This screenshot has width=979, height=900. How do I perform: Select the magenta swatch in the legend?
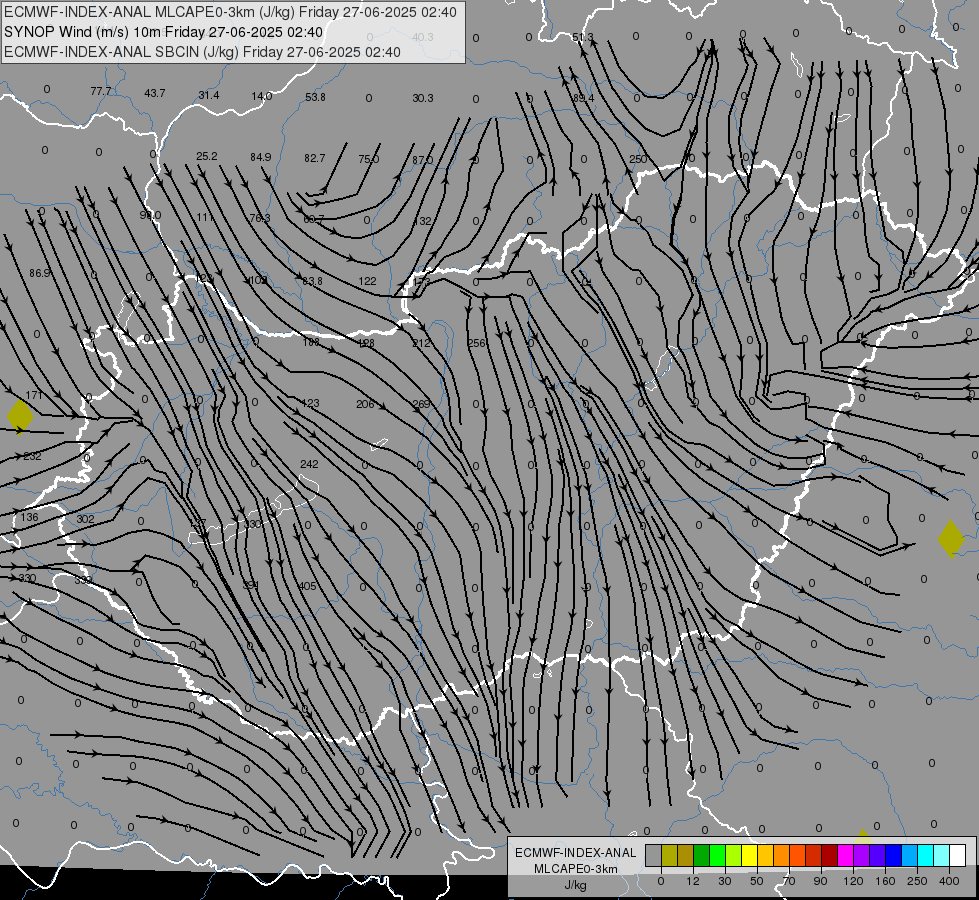(845, 856)
